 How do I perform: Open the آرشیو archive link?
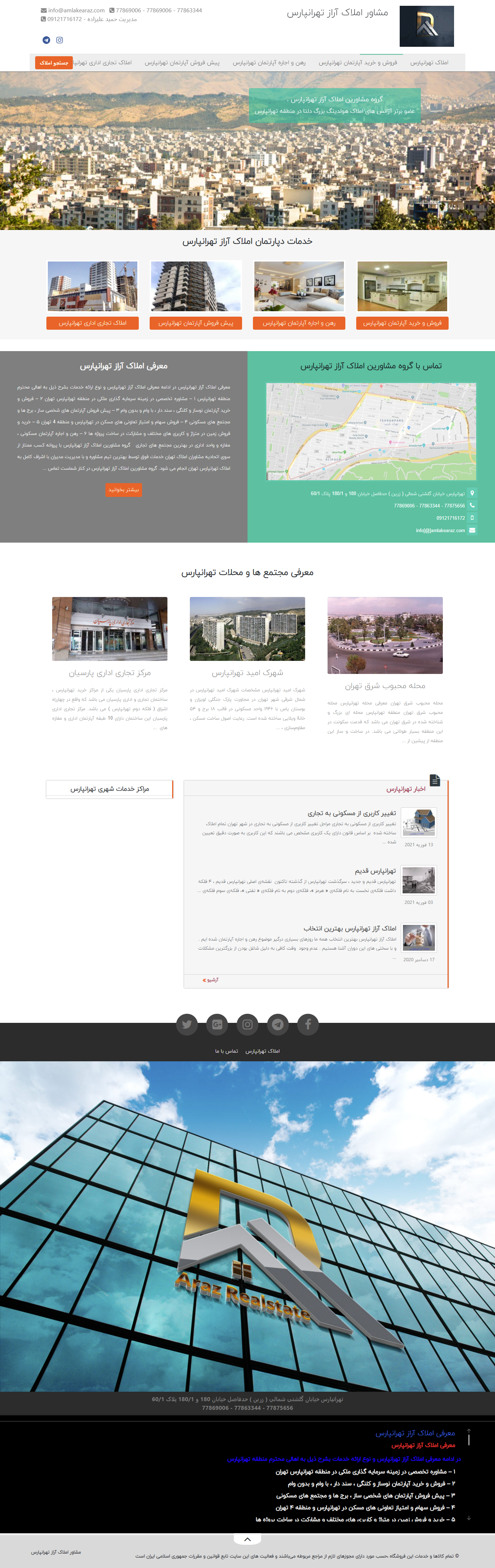pos(211,980)
